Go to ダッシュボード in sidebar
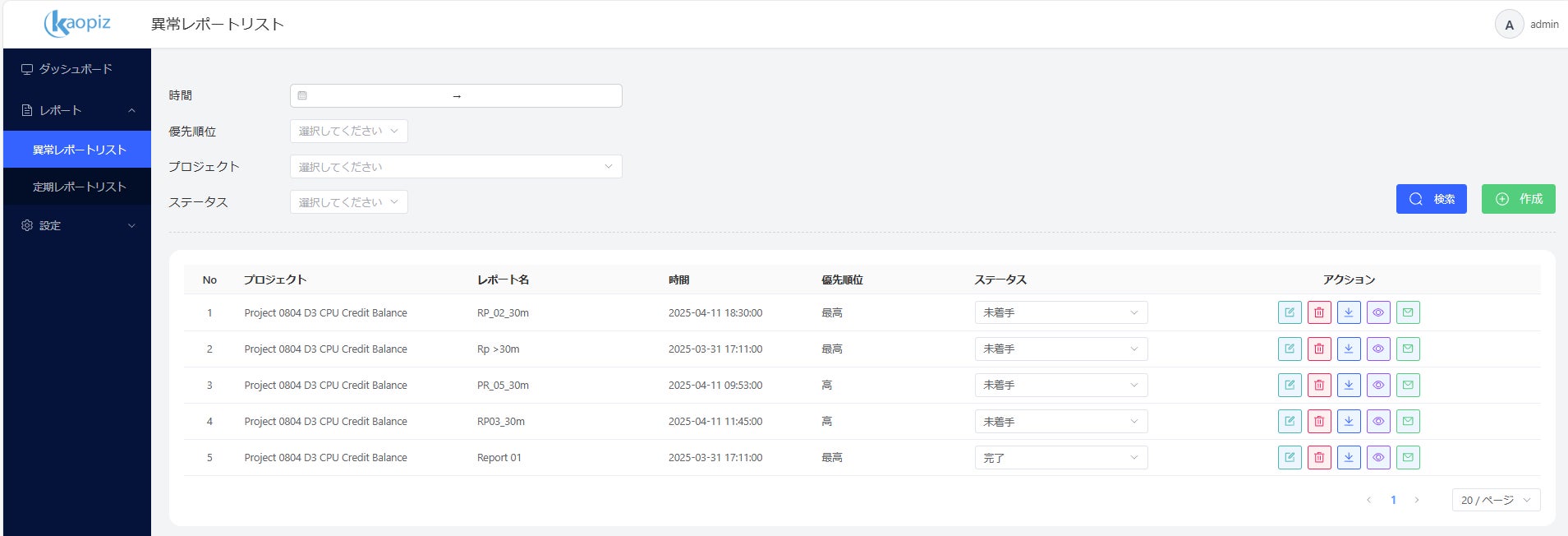Screen dimensions: 1568x536 78,69
